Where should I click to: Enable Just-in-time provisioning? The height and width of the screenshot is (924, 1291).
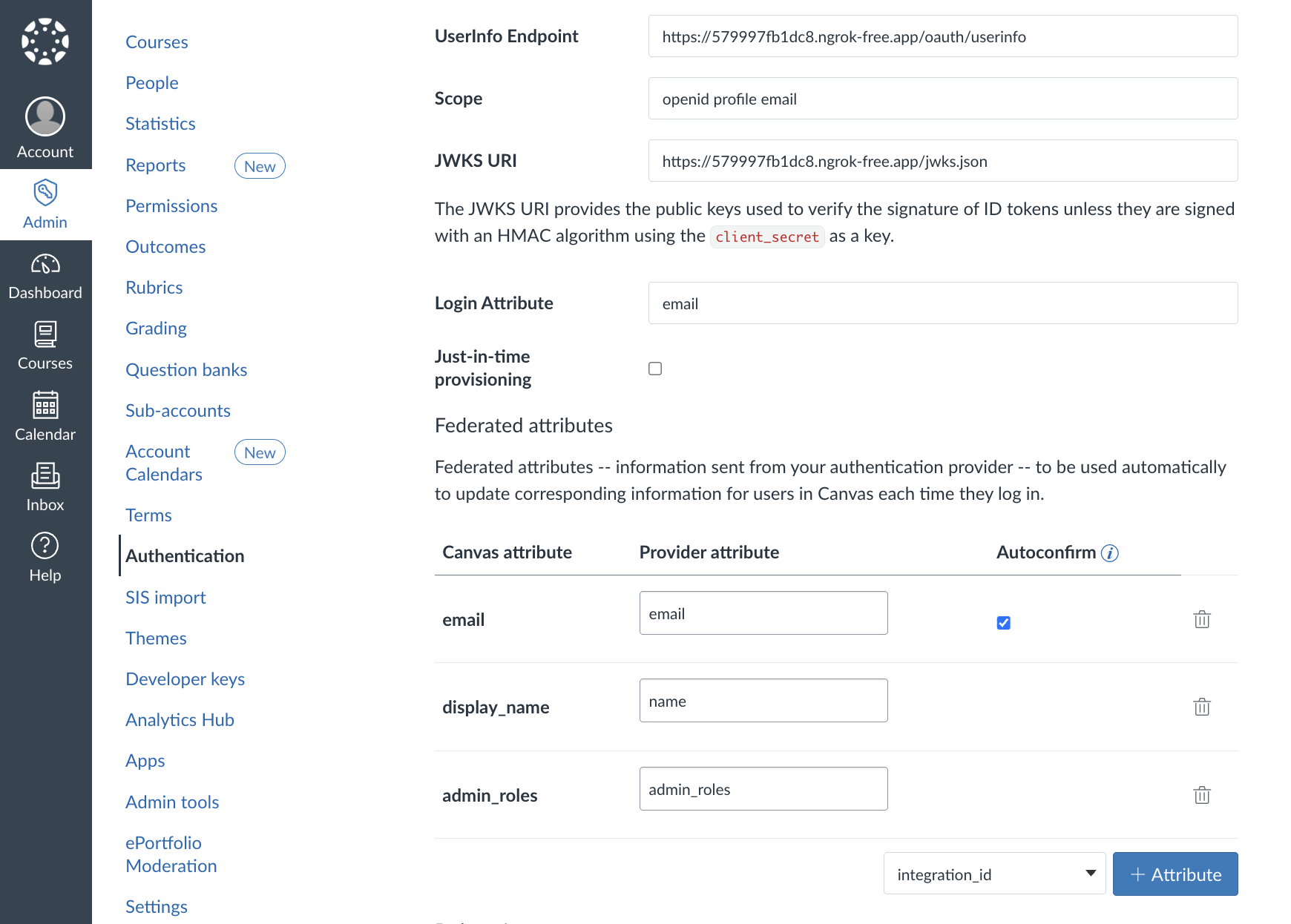[x=655, y=368]
